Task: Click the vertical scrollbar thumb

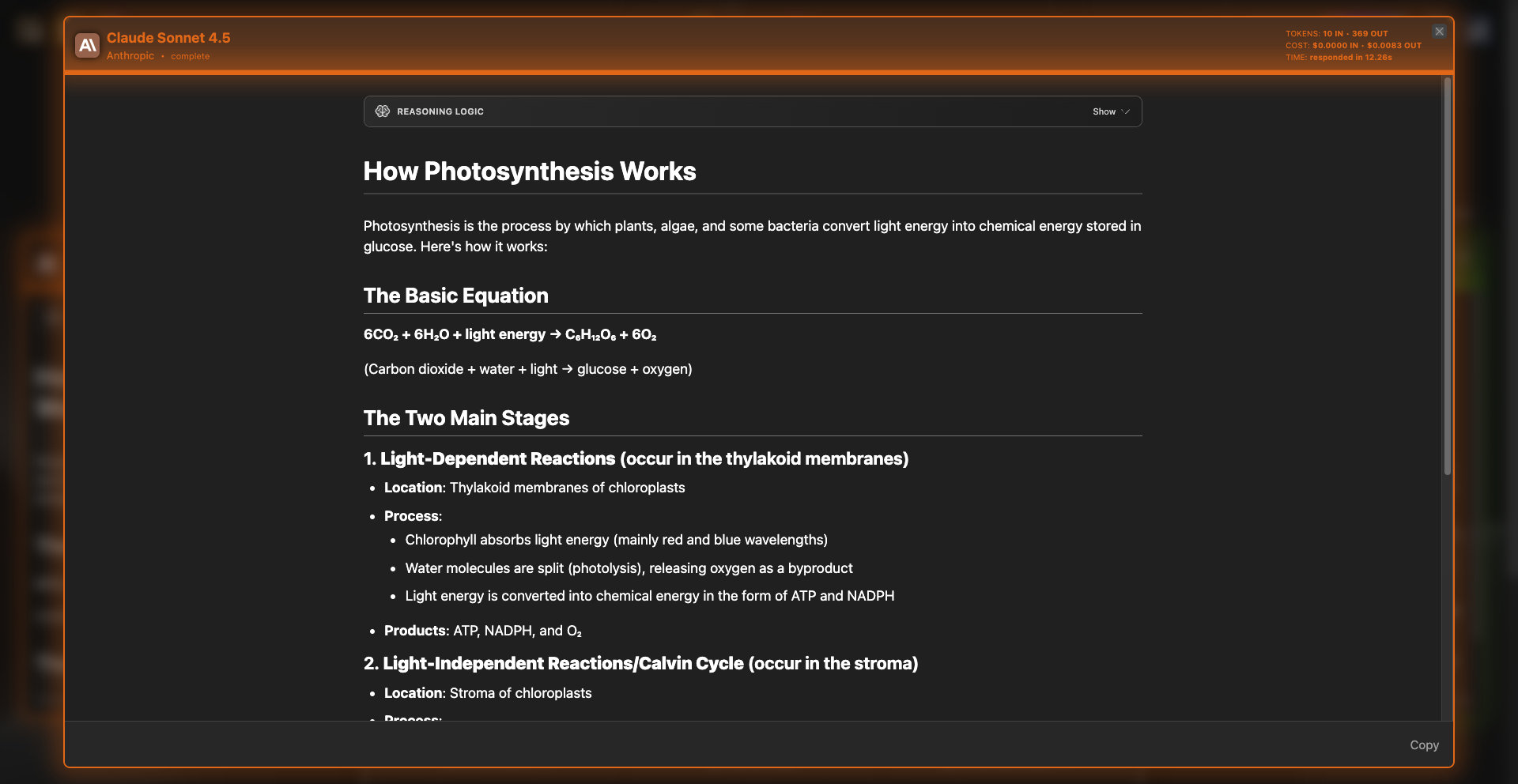Action: coord(1447,276)
